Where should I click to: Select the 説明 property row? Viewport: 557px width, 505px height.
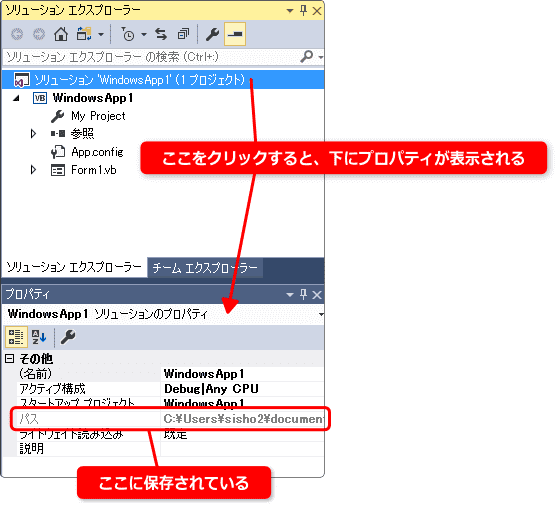[171, 449]
